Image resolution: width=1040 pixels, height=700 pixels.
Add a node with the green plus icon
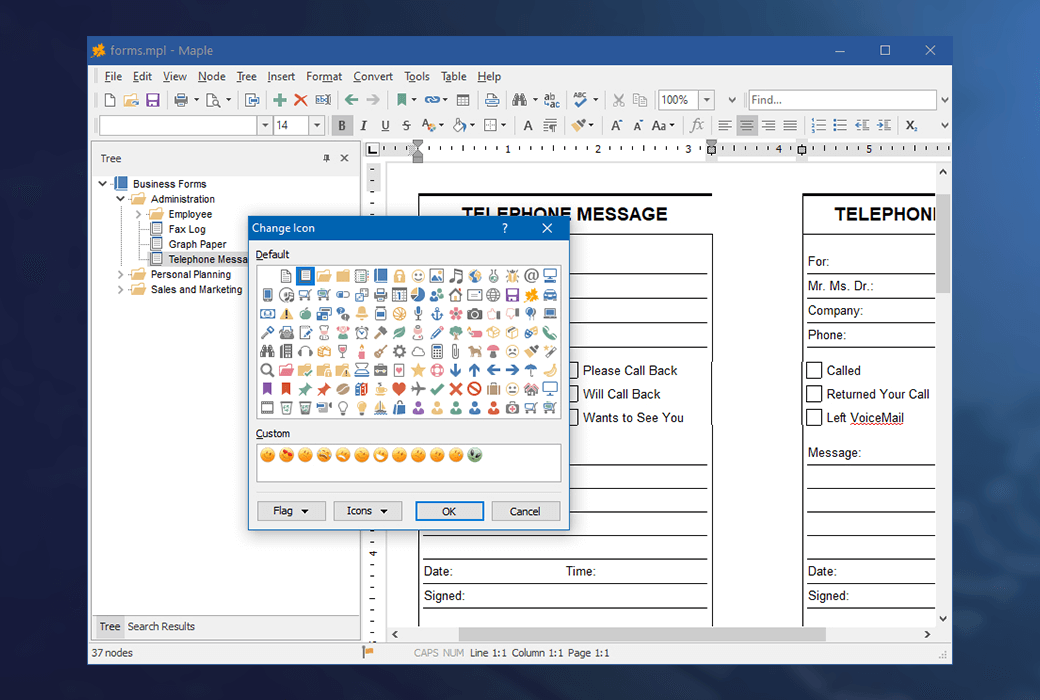pyautogui.click(x=280, y=100)
